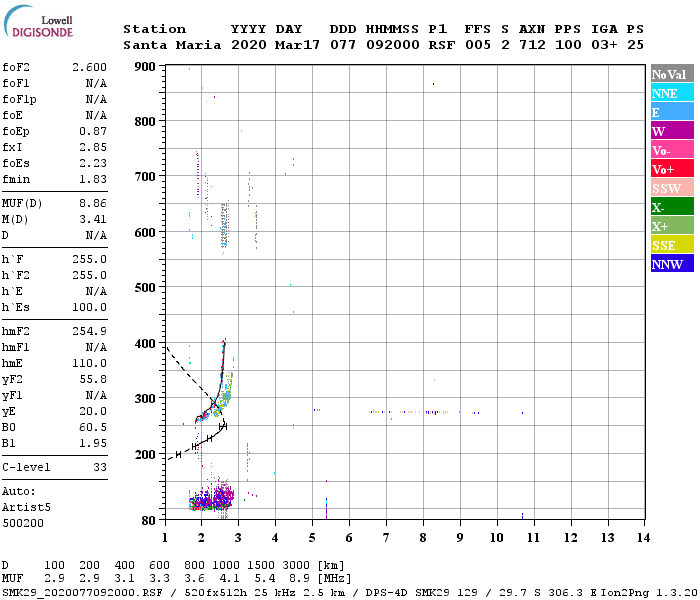Select the NNE cyan legend swatch

coord(672,93)
